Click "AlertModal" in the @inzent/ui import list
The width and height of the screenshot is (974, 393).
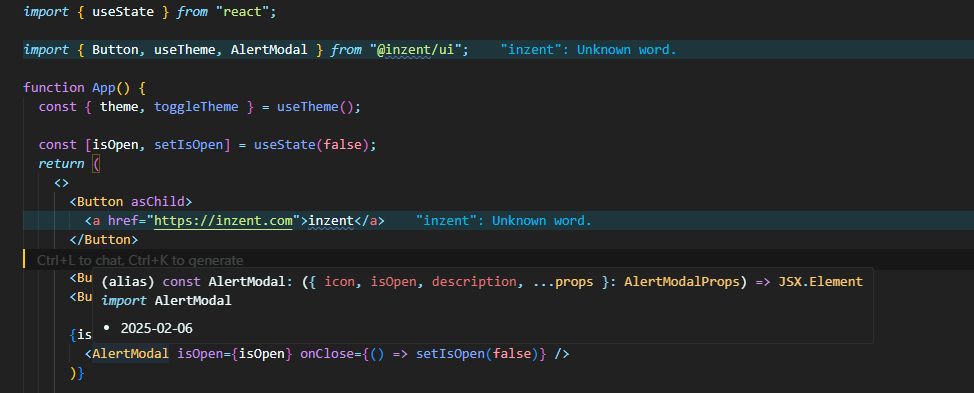(269, 50)
